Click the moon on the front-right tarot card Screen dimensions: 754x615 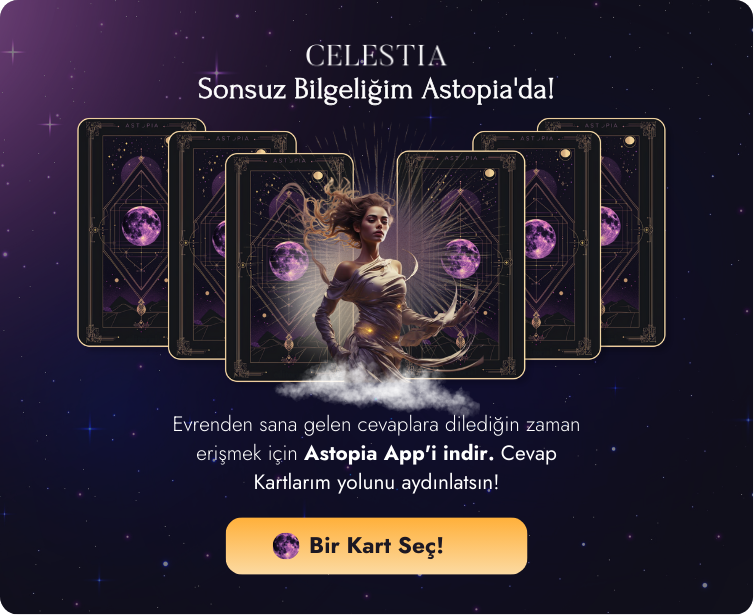(461, 259)
